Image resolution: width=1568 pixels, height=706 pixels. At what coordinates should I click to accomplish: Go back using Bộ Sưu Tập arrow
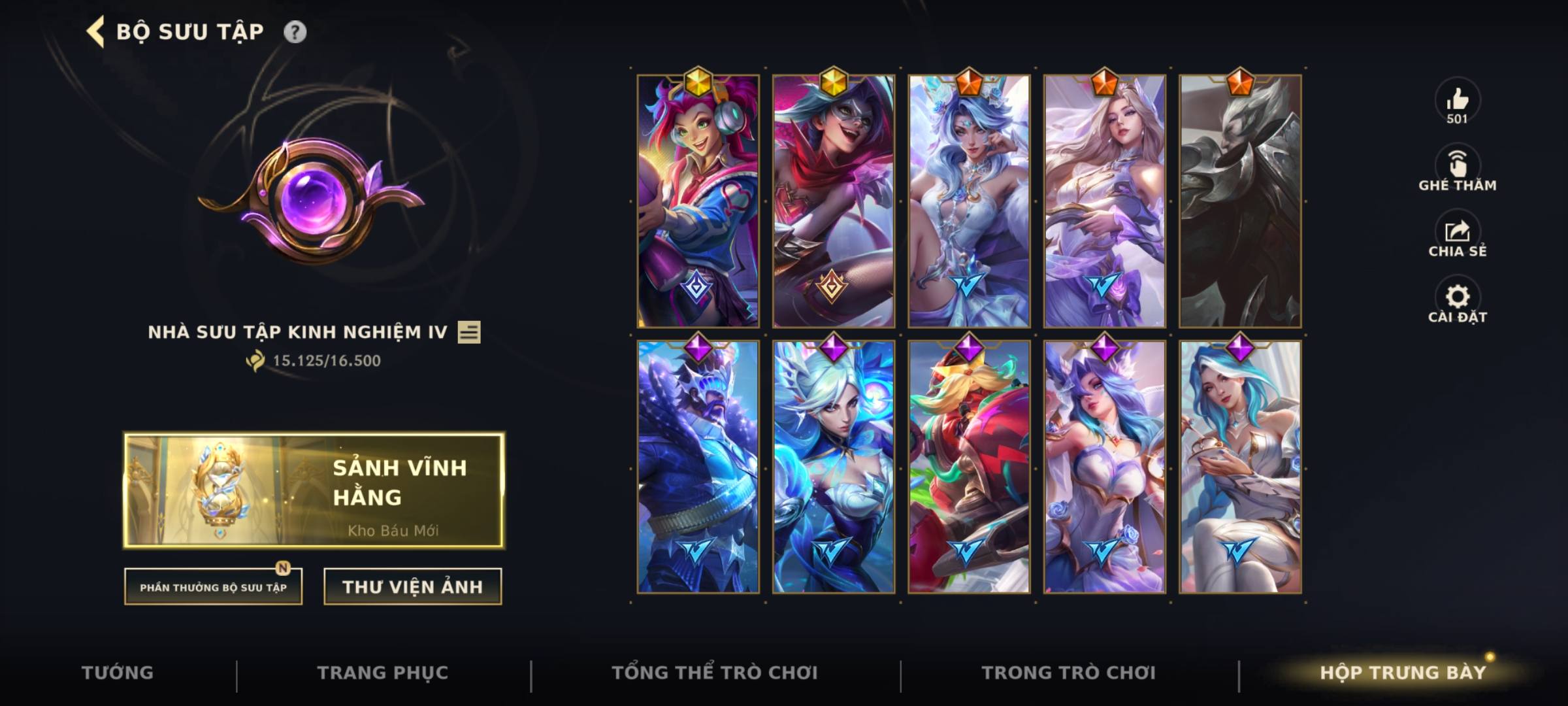point(95,32)
